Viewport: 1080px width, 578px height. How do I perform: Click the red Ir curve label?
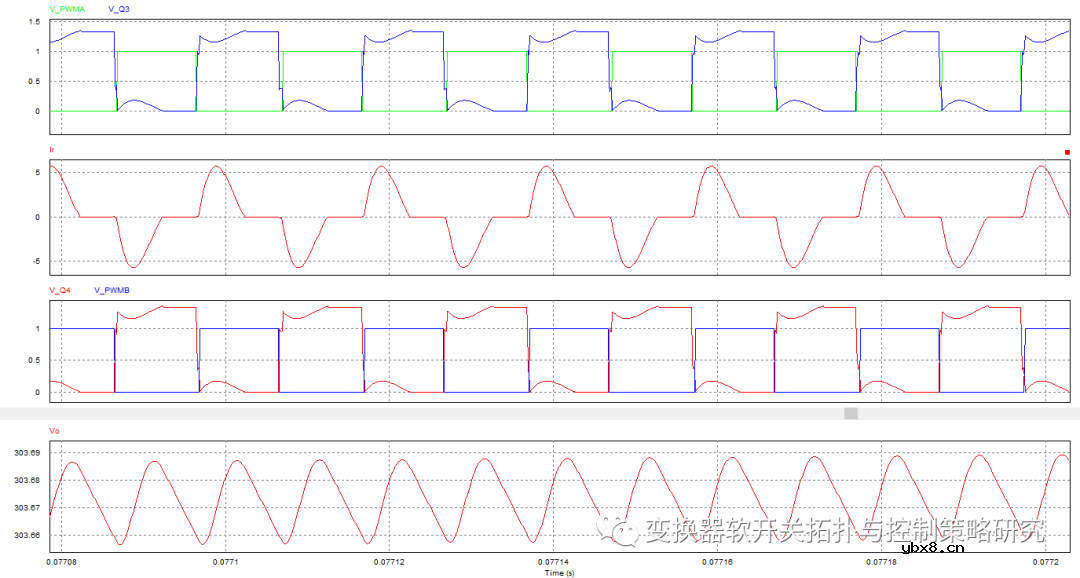(x=52, y=149)
